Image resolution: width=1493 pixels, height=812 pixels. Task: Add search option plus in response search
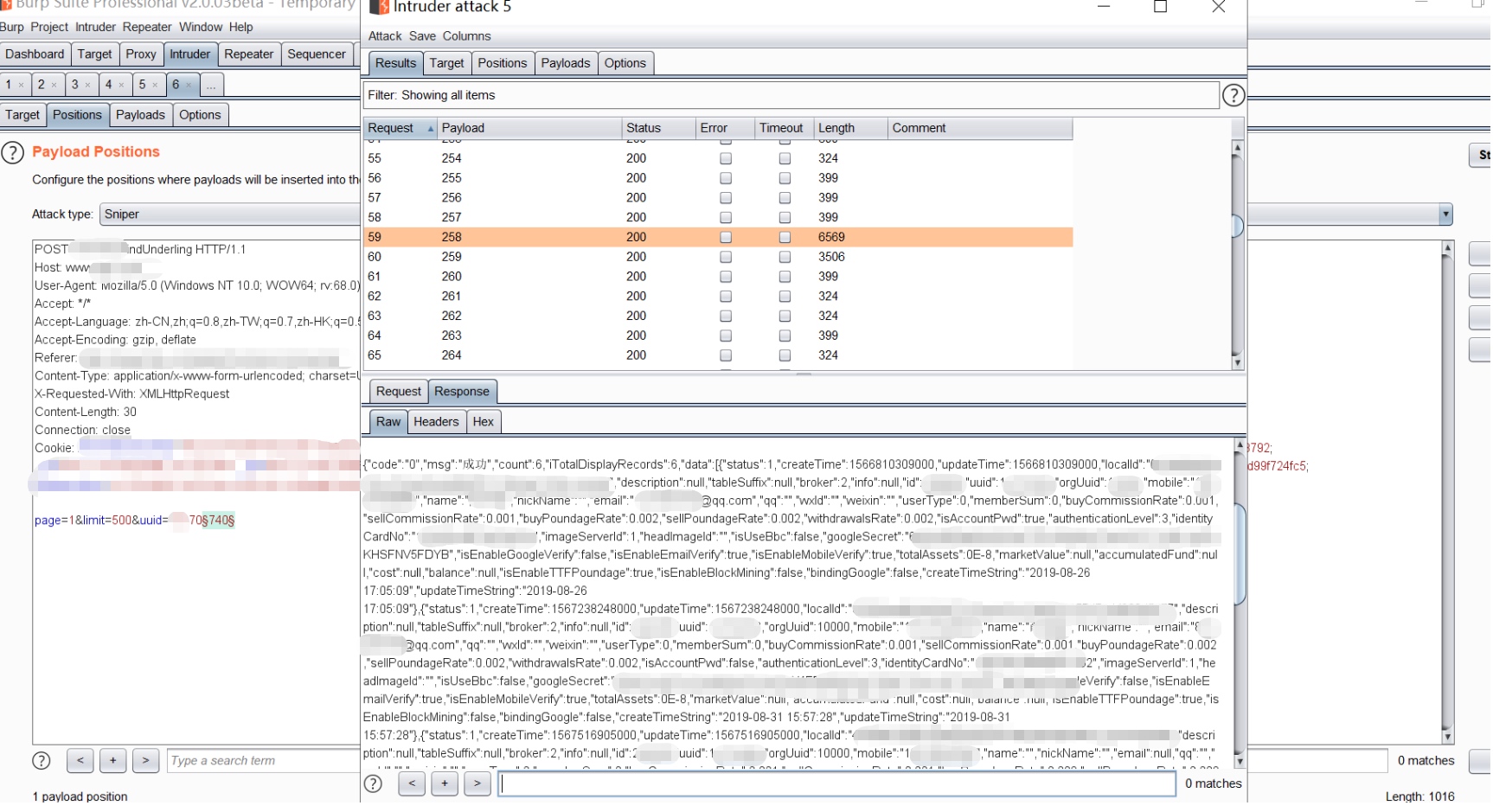click(x=445, y=783)
